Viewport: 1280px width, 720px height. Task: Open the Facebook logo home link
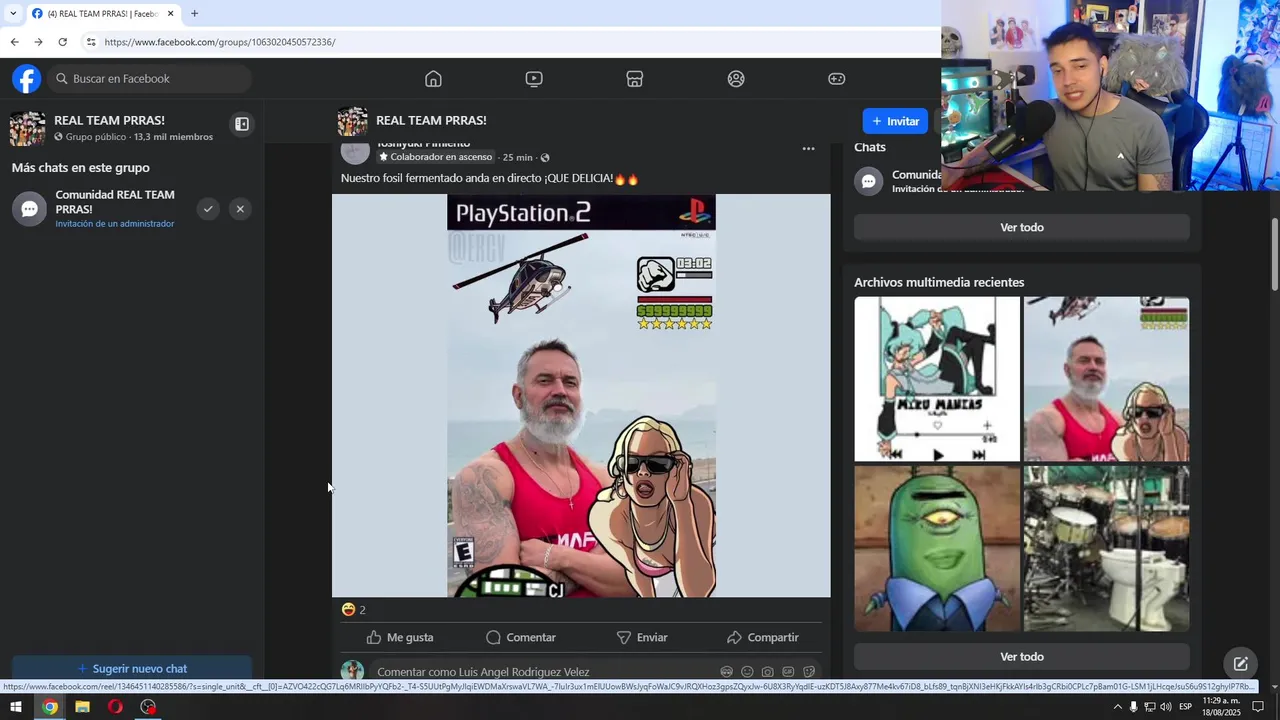coord(27,79)
